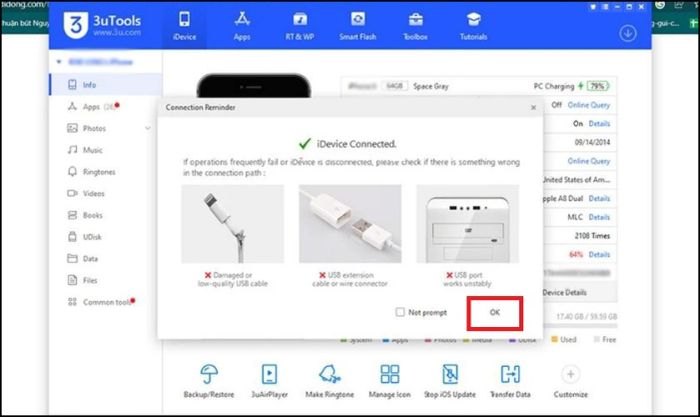The width and height of the screenshot is (700, 417).
Task: Select Apps in the sidebar
Action: click(x=105, y=107)
